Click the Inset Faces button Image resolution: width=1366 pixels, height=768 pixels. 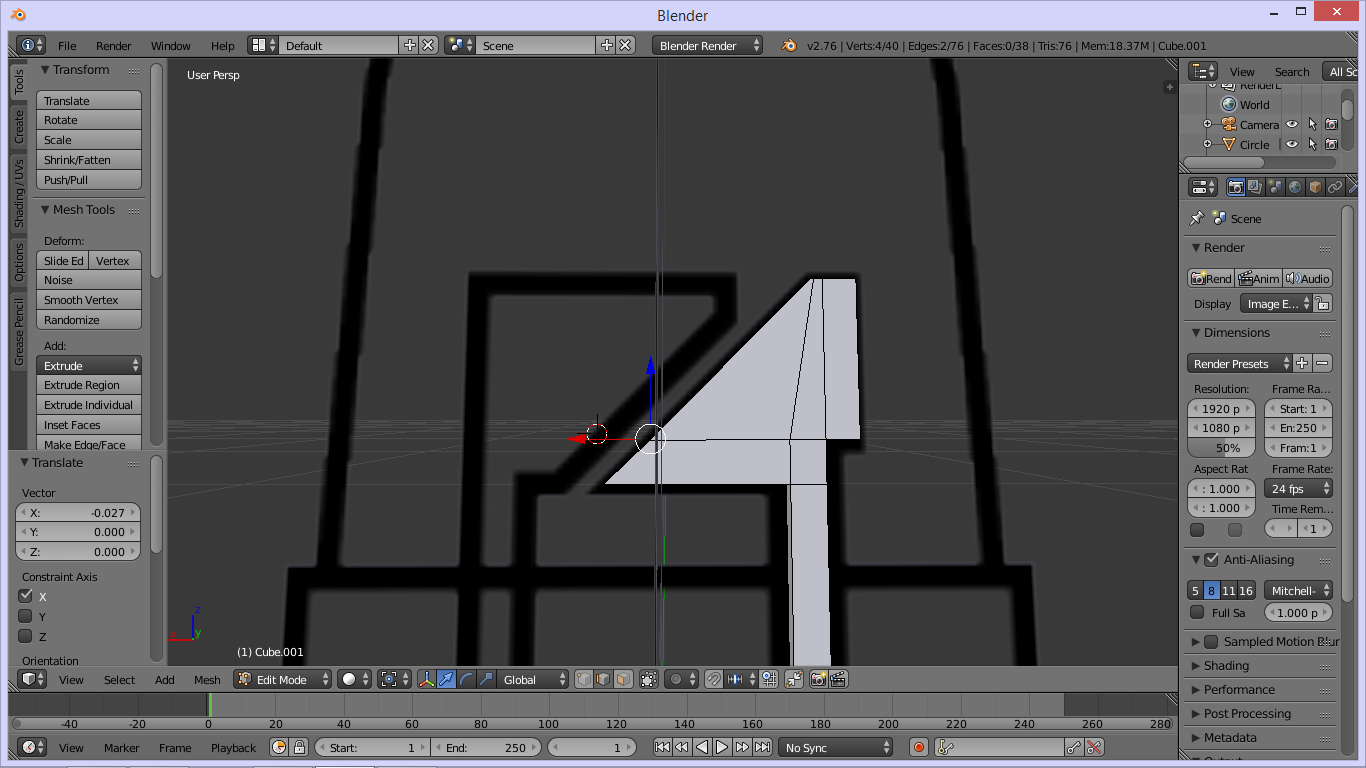tap(89, 425)
